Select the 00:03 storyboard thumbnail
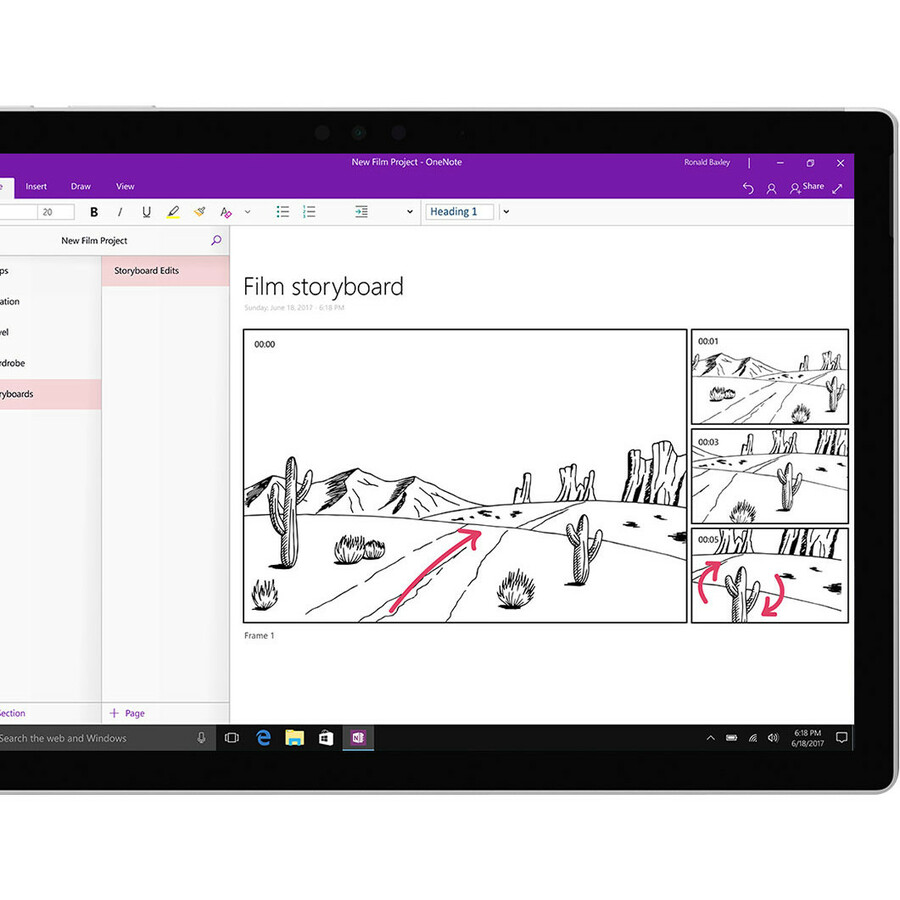This screenshot has height=900, width=900. pyautogui.click(x=769, y=476)
